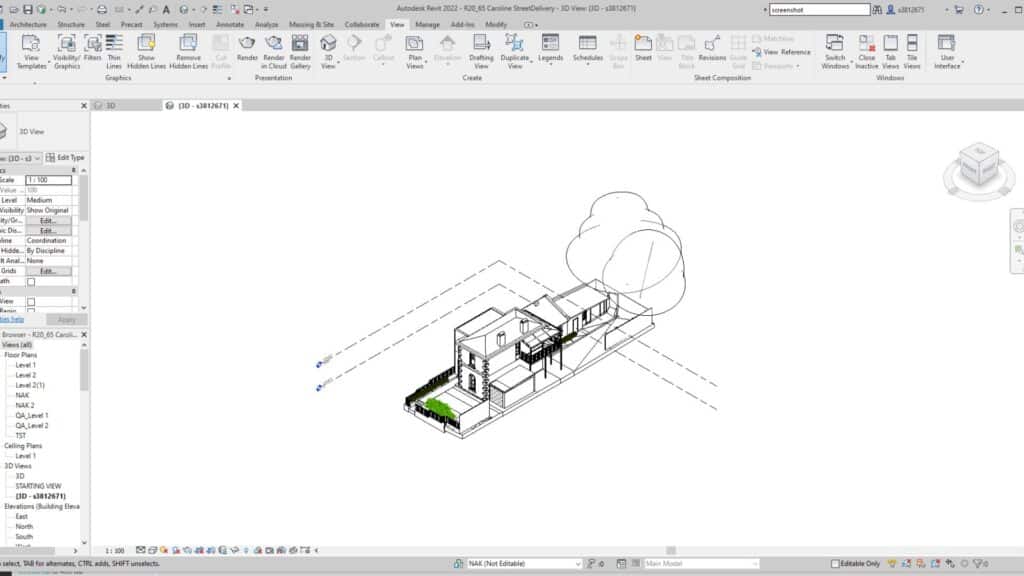Image resolution: width=1024 pixels, height=576 pixels.
Task: Open the Collaborate ribbon tab
Action: (362, 24)
